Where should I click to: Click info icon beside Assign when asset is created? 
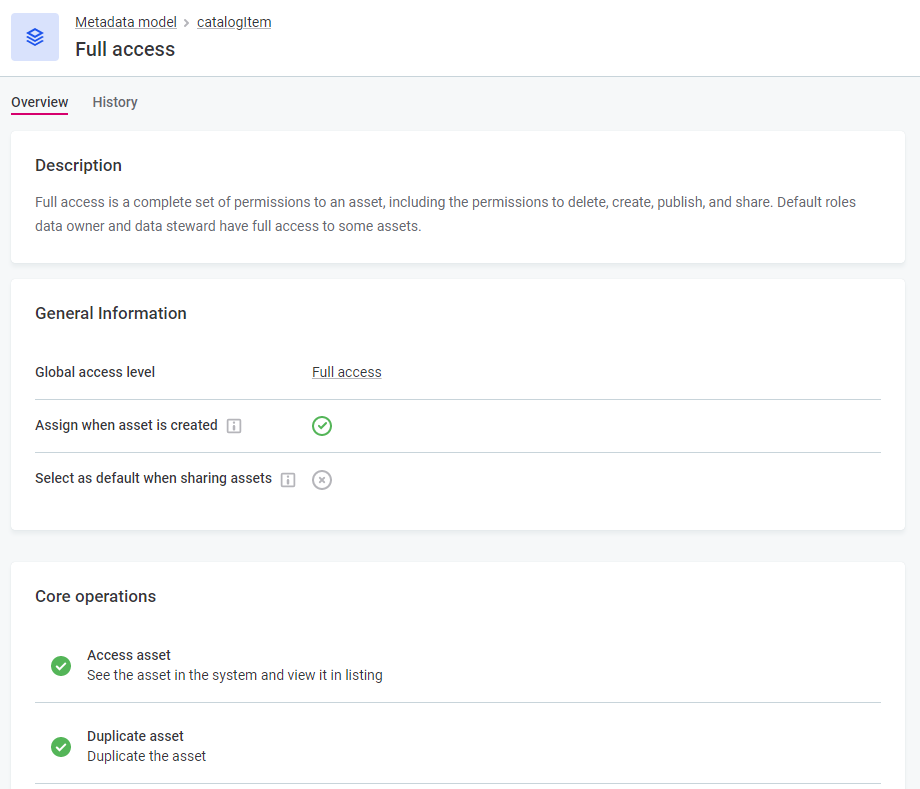(234, 426)
